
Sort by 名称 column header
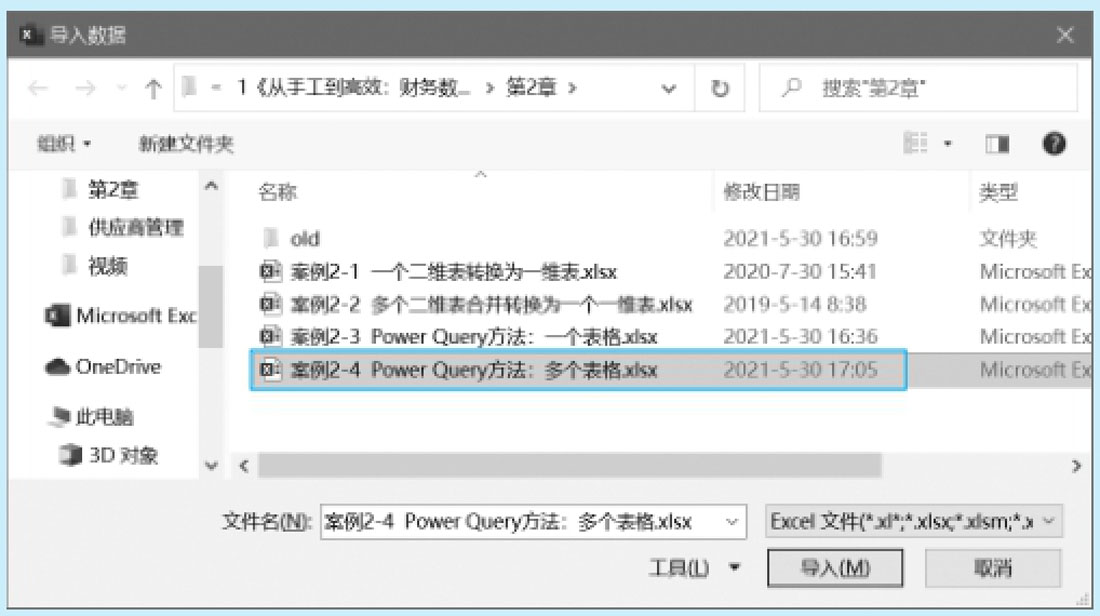click(x=278, y=192)
